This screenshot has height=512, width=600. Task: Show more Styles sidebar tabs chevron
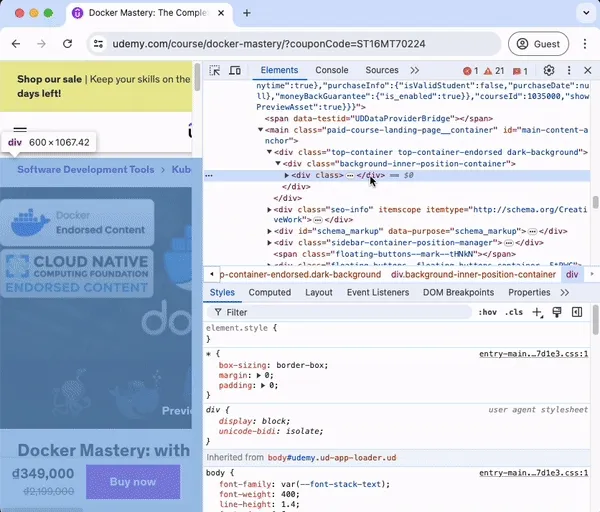click(564, 293)
